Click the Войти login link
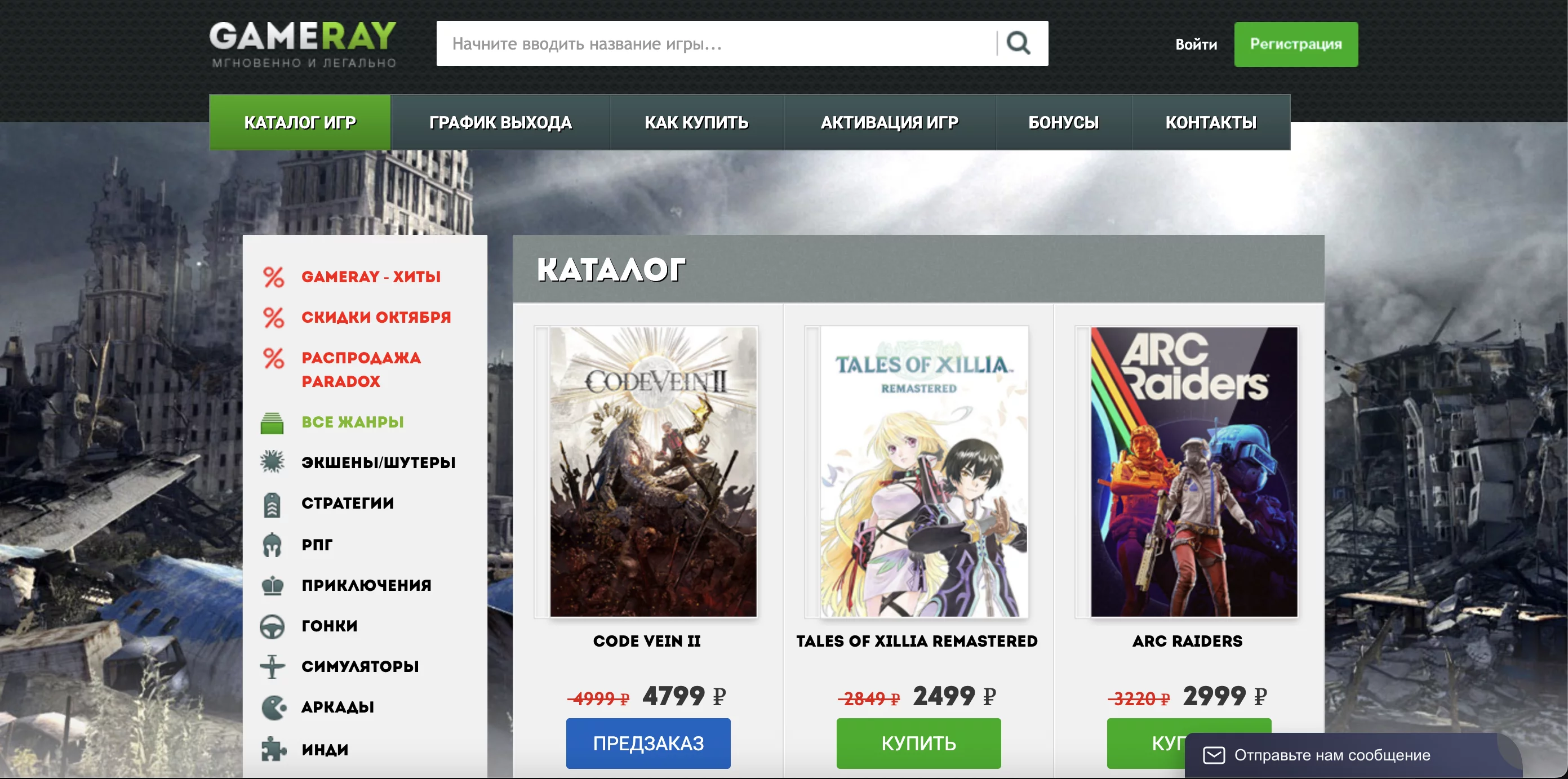Screen dimensions: 1568x779 [x=1196, y=44]
